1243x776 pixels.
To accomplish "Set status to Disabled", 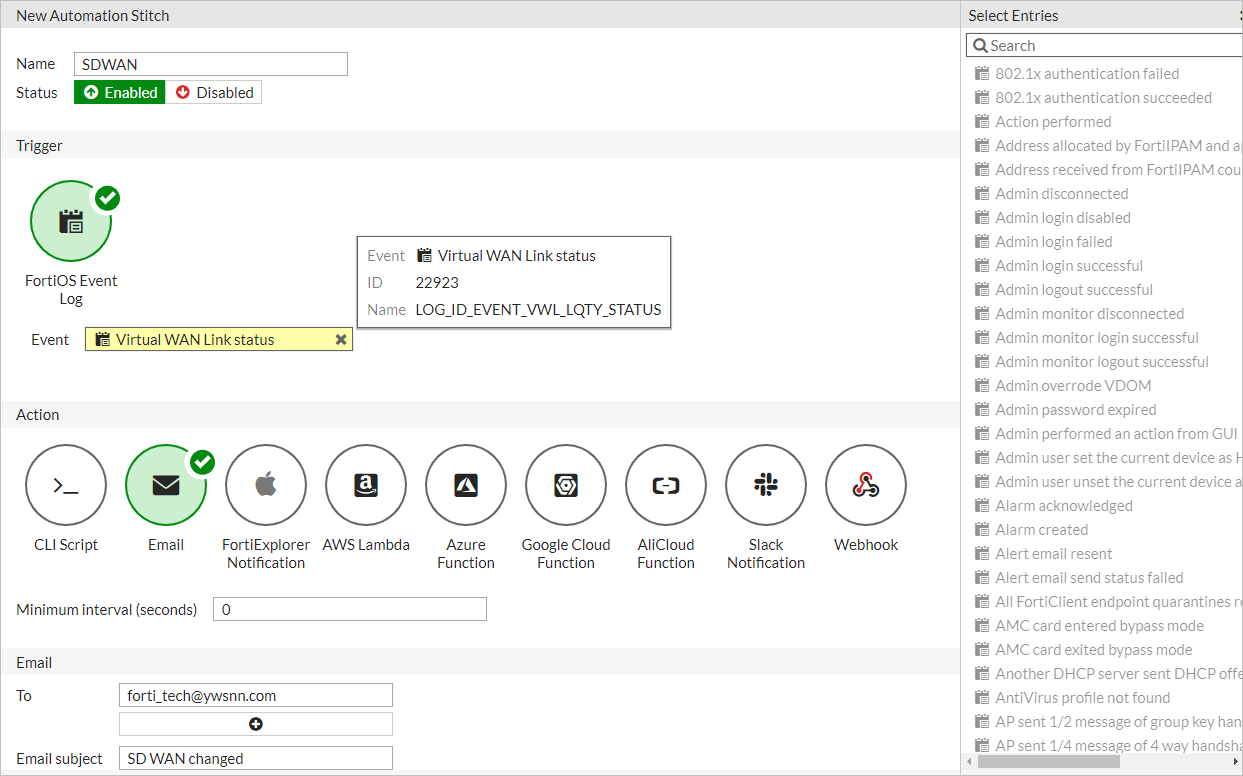I will click(x=214, y=93).
